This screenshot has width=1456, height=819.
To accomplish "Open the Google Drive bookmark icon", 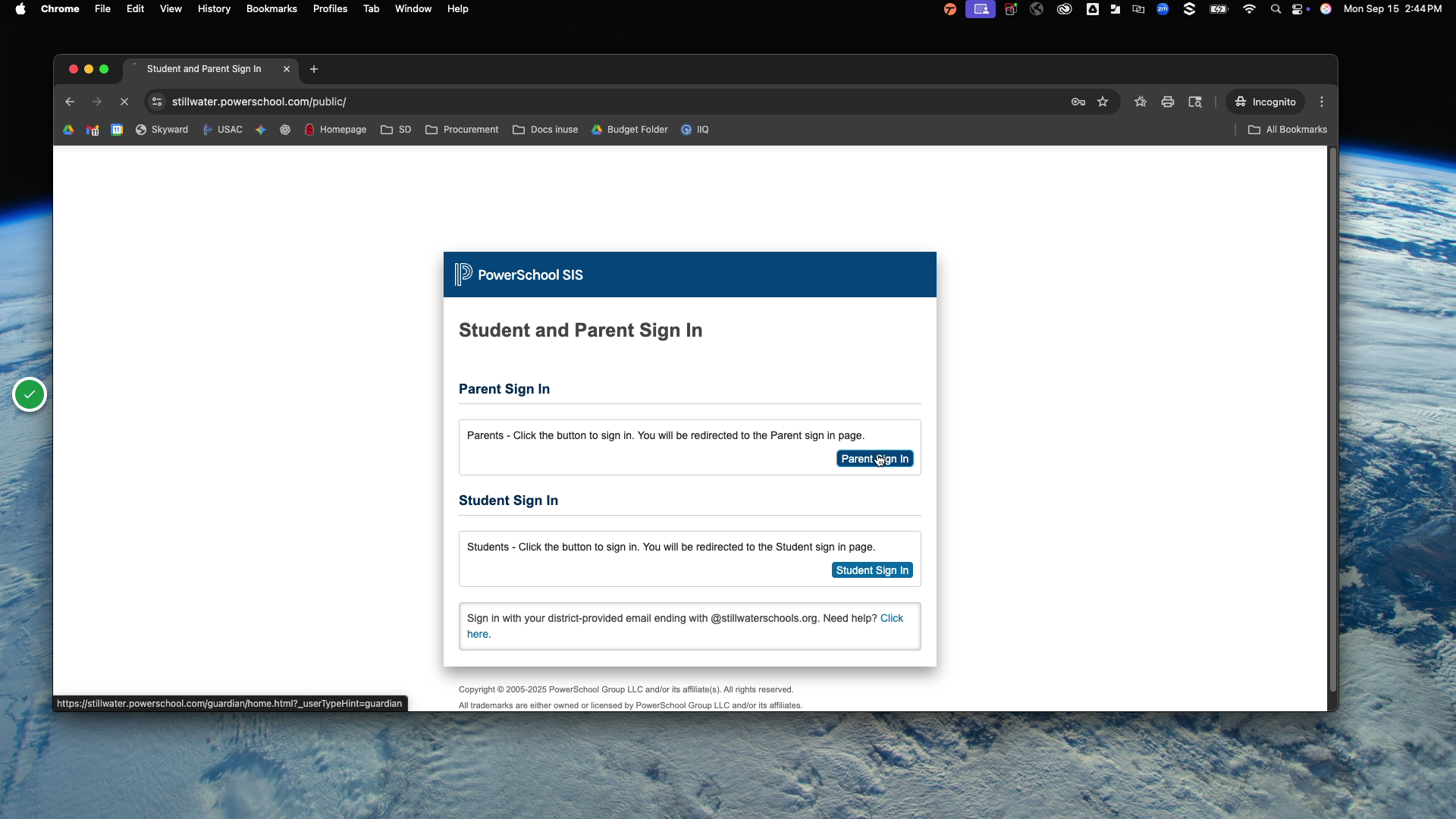I will (x=68, y=130).
